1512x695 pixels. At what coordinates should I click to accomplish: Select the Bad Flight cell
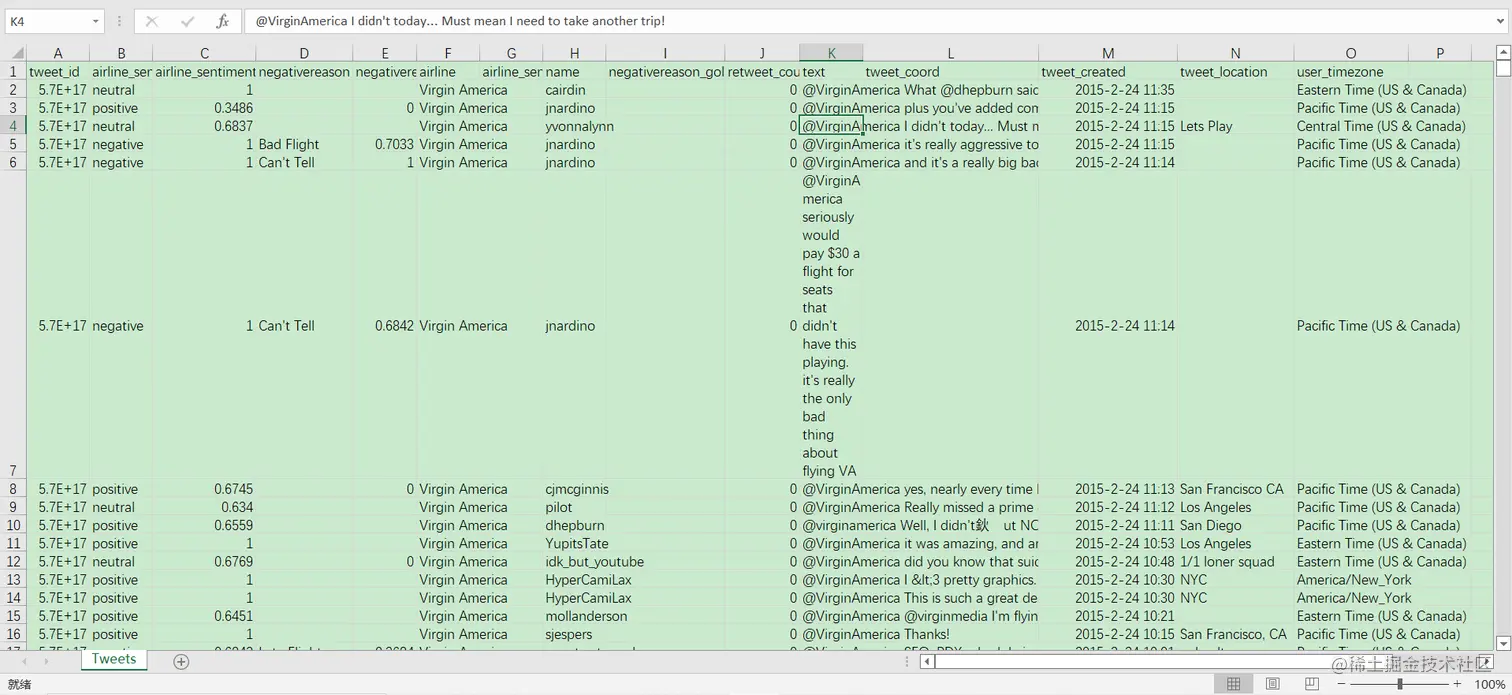pyautogui.click(x=304, y=144)
